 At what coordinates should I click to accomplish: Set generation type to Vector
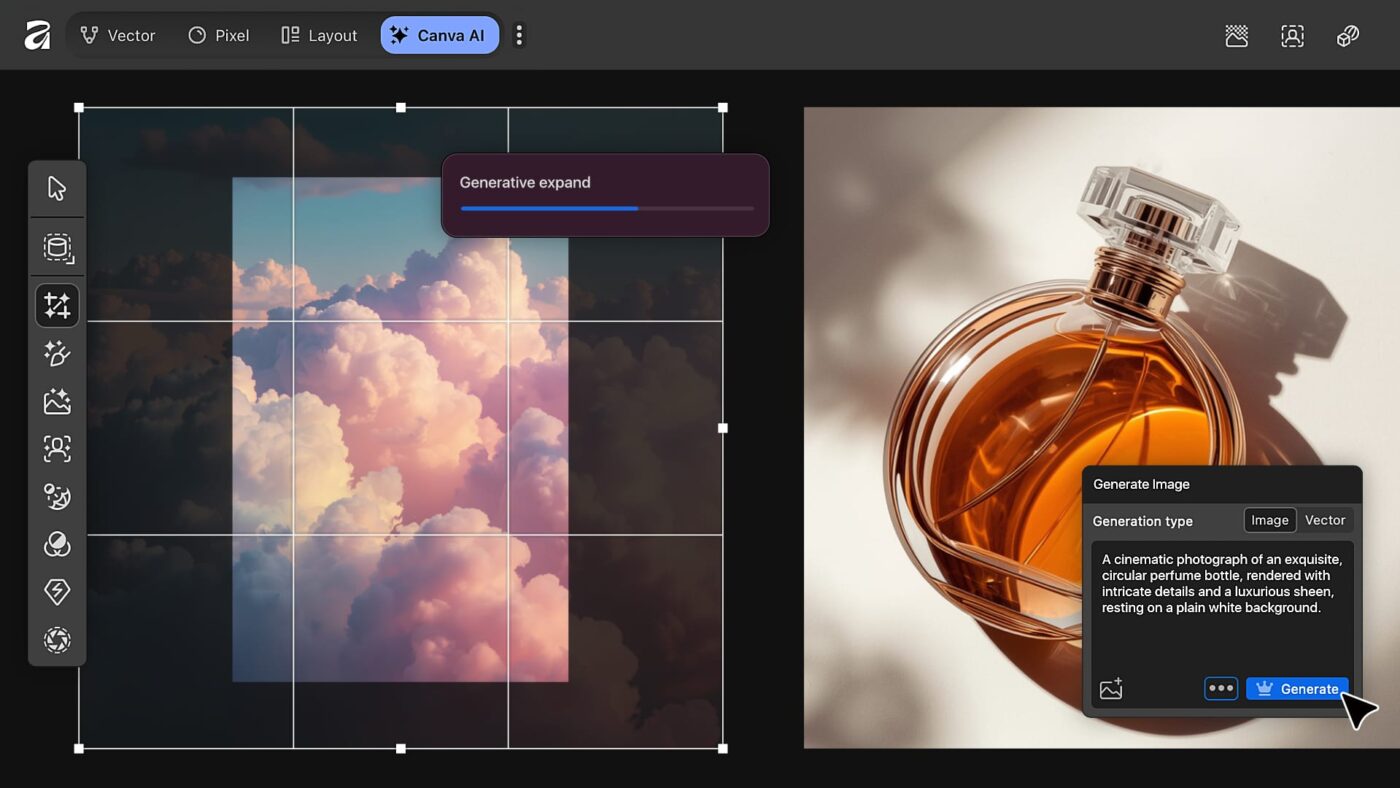click(1325, 520)
